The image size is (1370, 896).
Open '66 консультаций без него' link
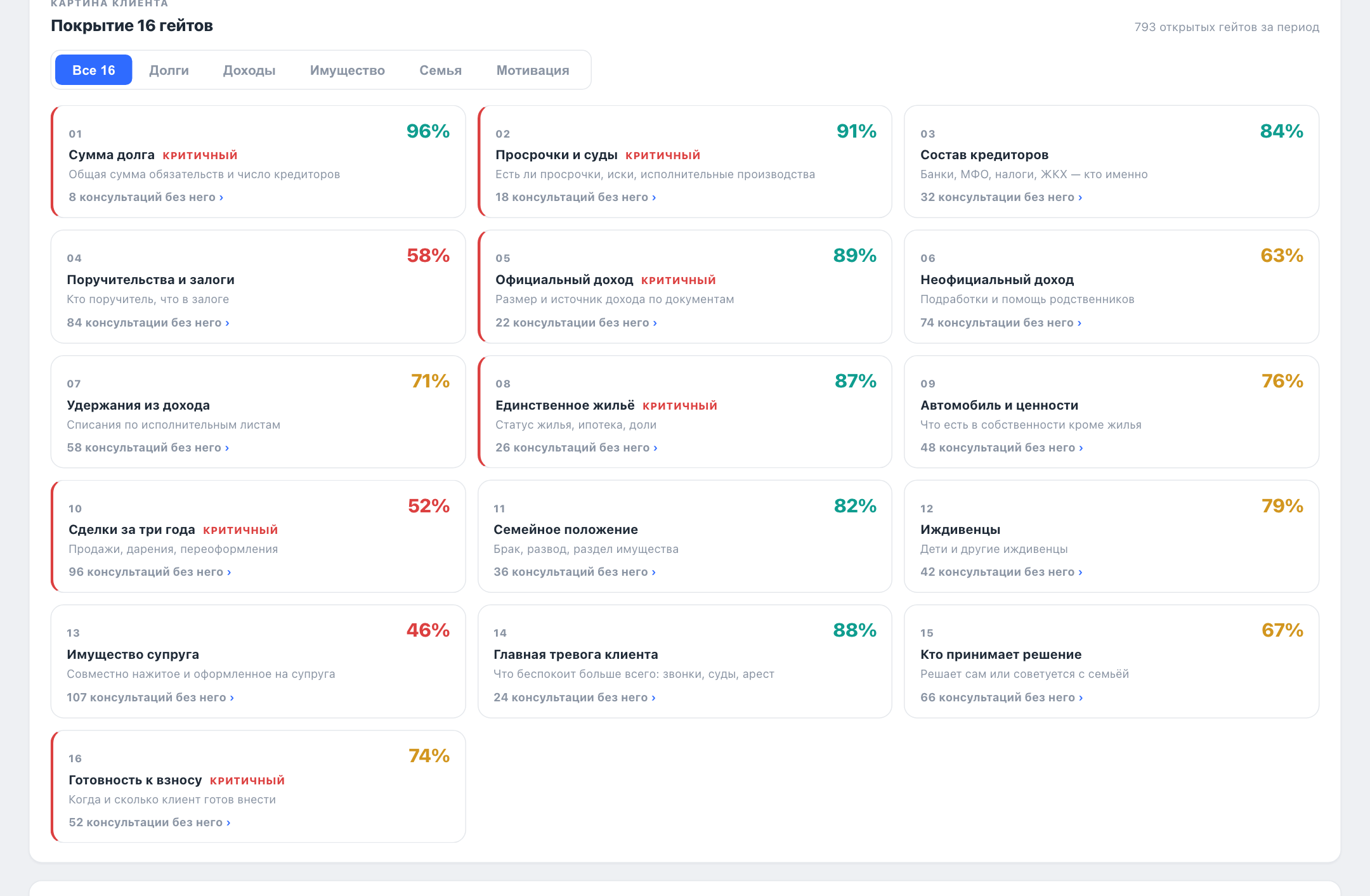click(x=1002, y=698)
